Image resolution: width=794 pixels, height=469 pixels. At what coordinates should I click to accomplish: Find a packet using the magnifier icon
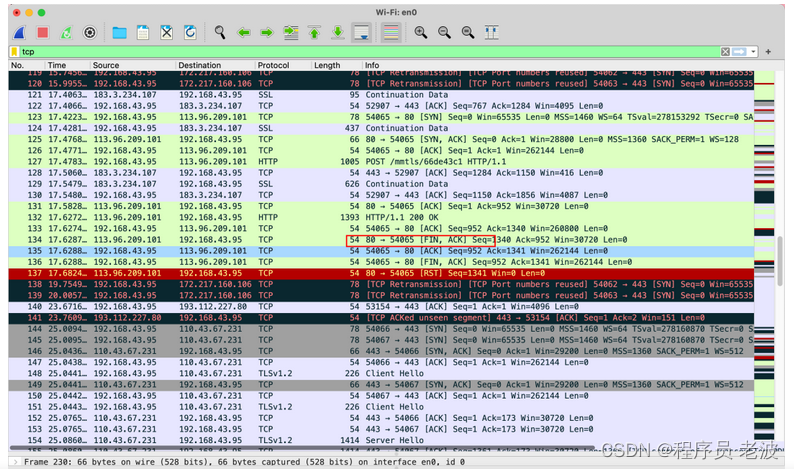point(220,33)
